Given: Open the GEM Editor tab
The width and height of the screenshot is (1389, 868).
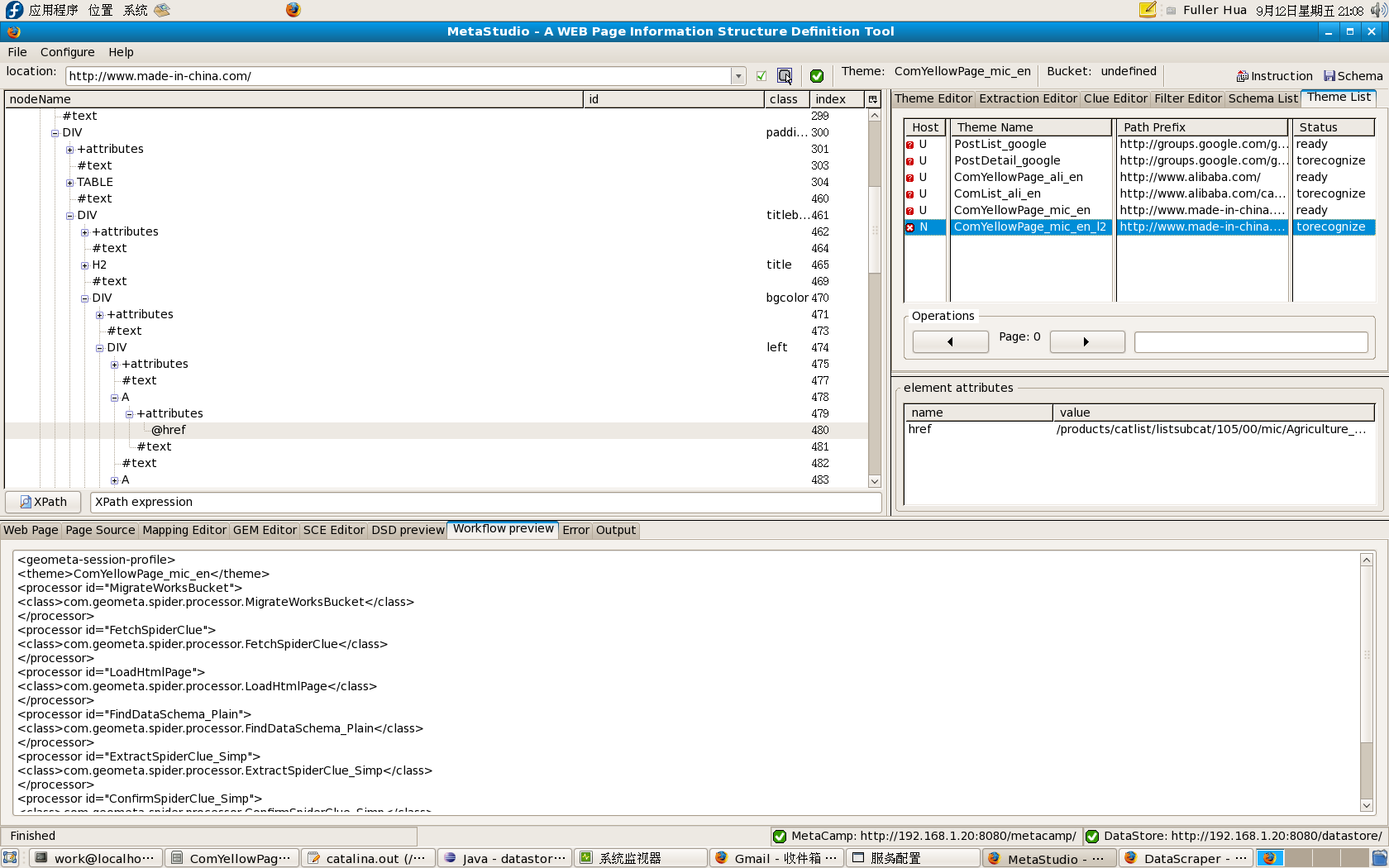Looking at the screenshot, I should point(265,530).
